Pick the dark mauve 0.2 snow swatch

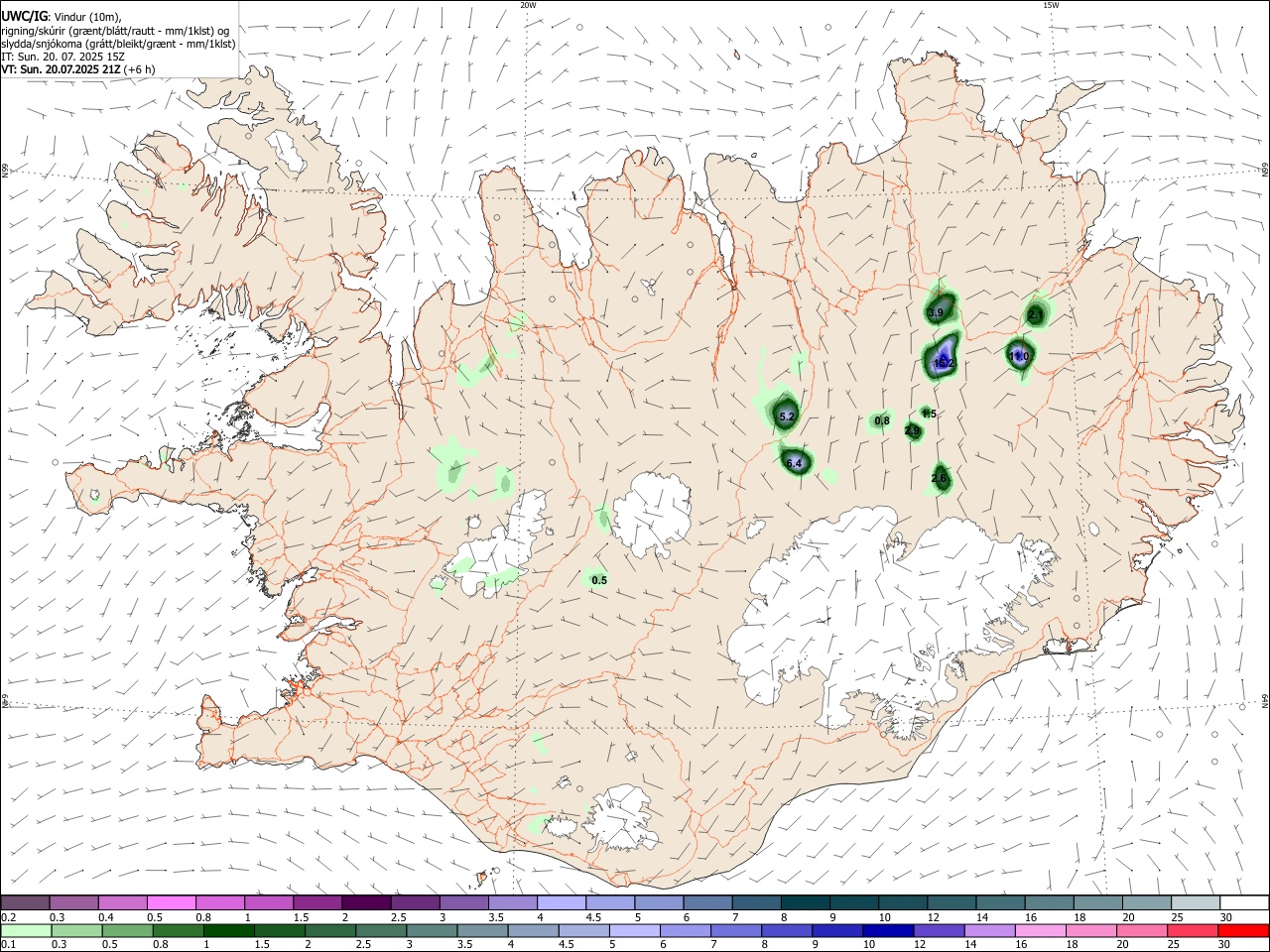(25, 903)
